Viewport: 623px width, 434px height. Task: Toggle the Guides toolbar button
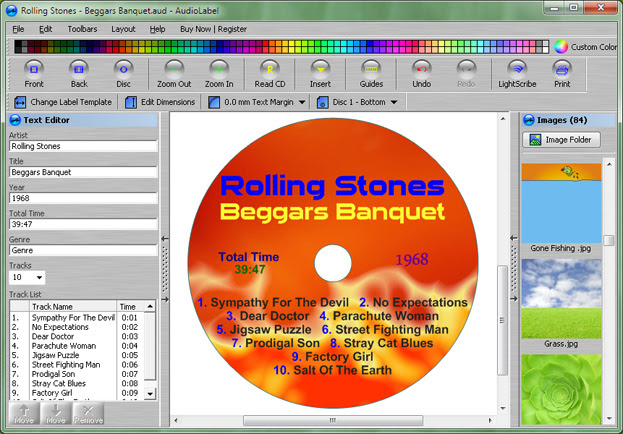coord(371,74)
